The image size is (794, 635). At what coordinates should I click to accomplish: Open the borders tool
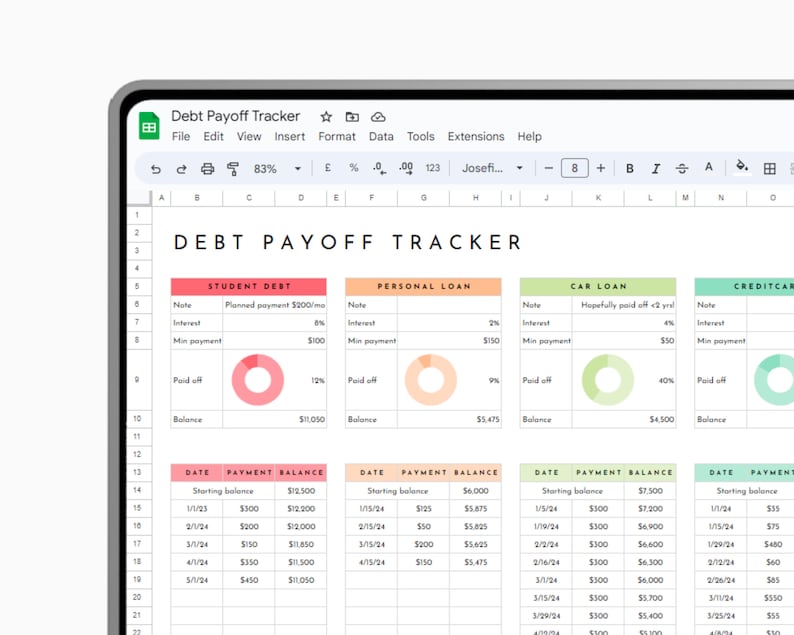[770, 169]
